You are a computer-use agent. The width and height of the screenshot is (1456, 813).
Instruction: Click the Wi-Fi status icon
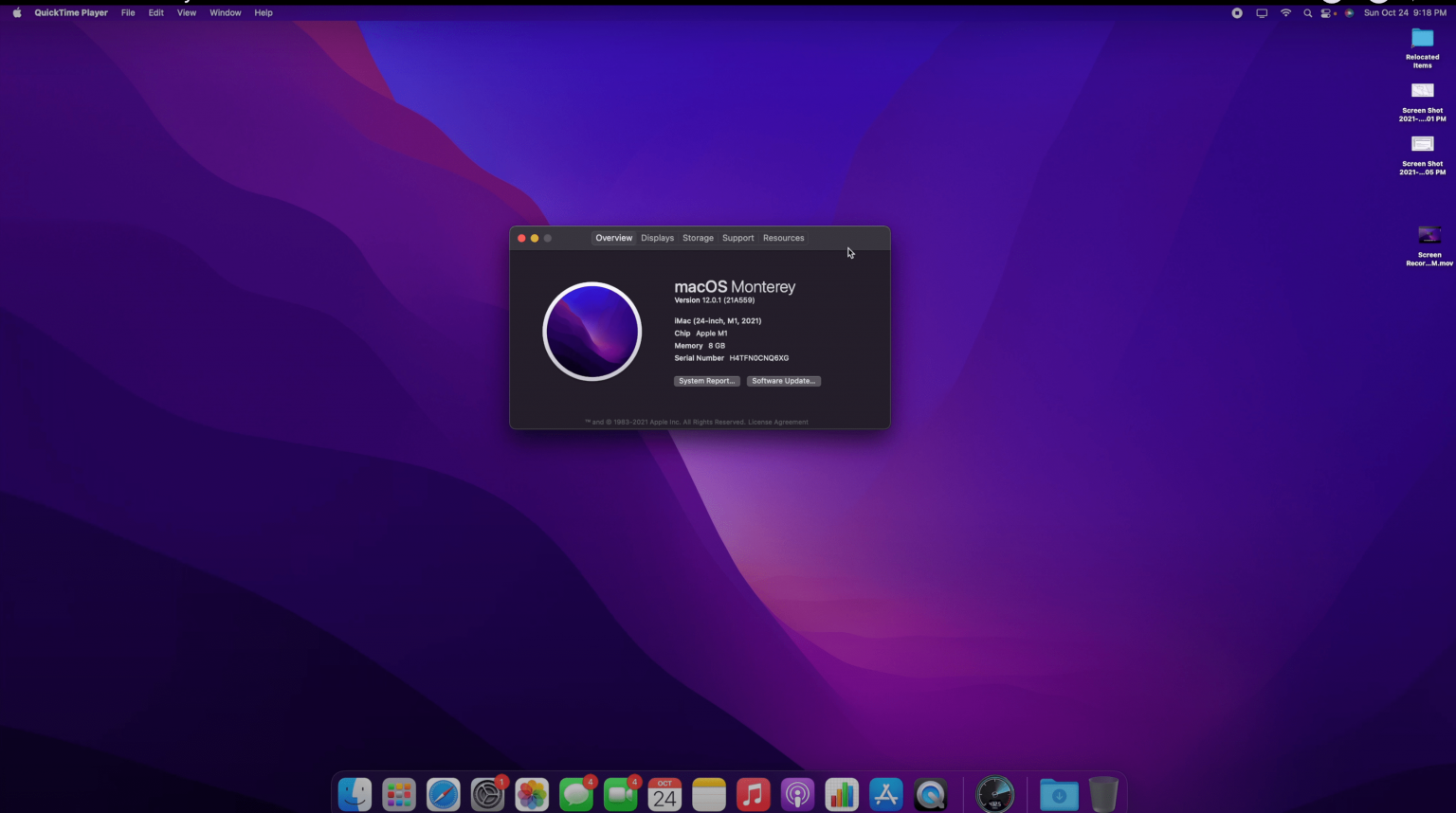1285,12
